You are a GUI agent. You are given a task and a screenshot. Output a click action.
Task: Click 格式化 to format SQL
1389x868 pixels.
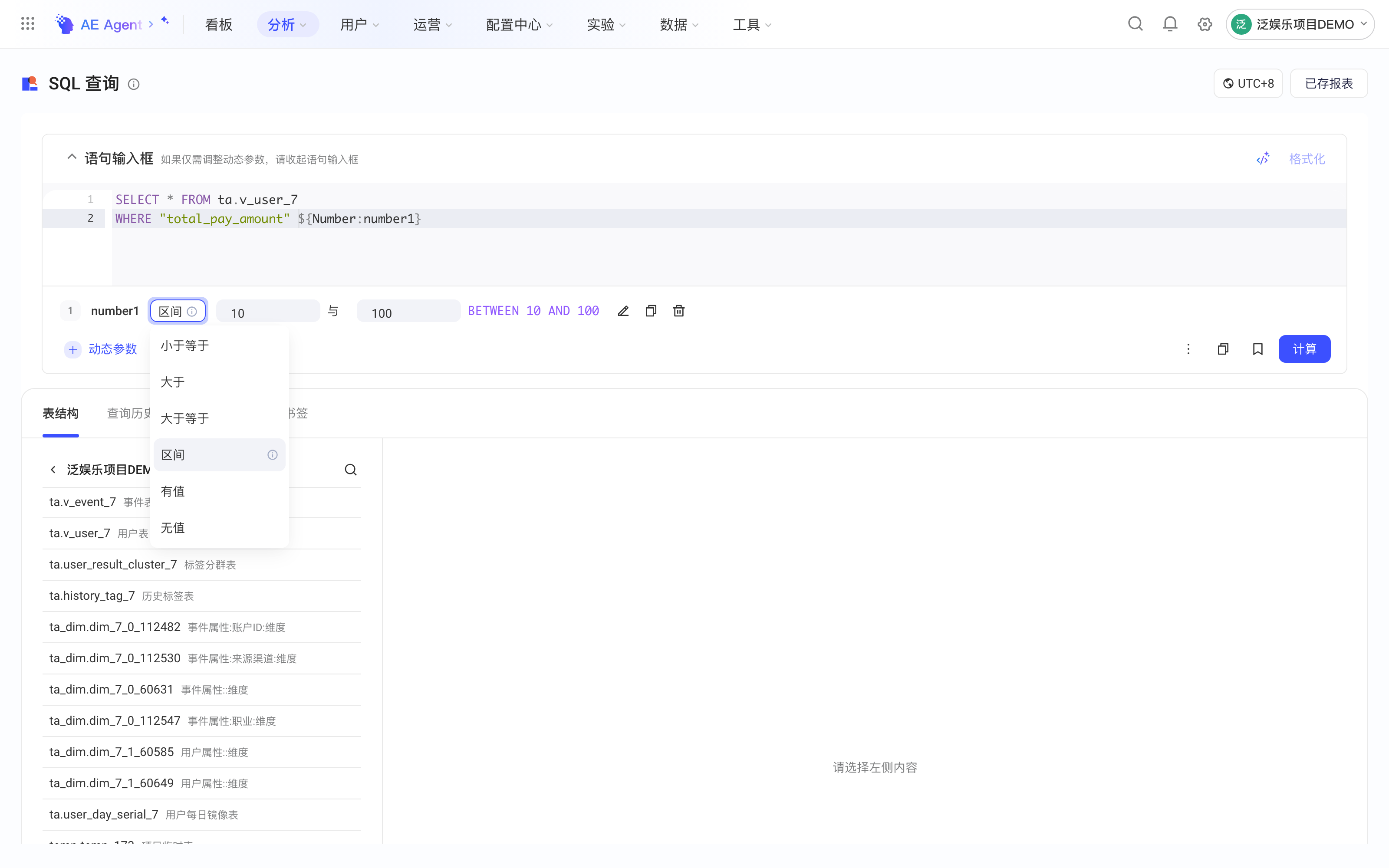pyautogui.click(x=1307, y=159)
